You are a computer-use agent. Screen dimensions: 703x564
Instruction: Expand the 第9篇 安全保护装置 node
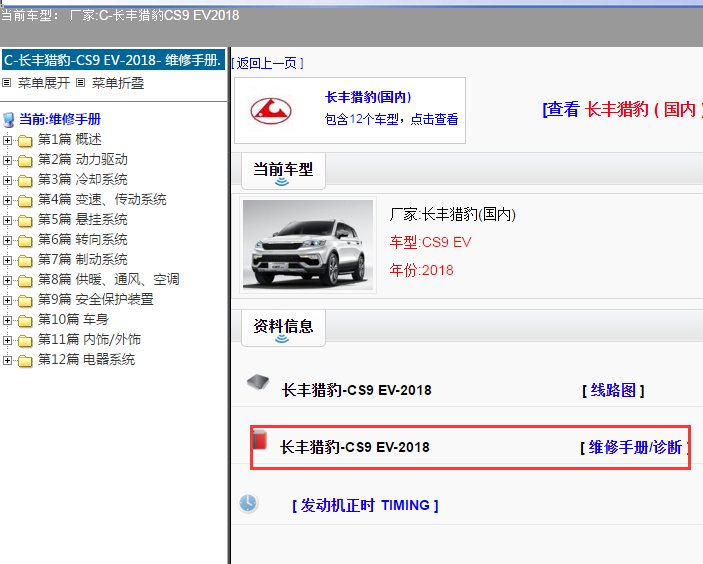(7, 300)
